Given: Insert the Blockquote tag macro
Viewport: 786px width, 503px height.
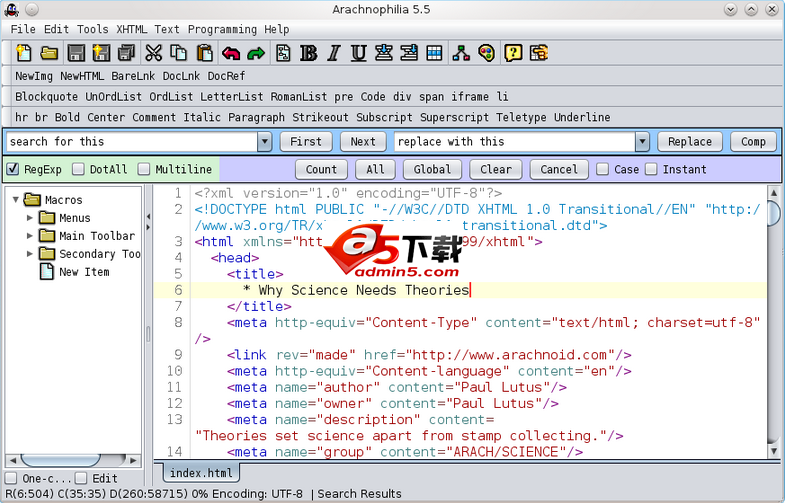Looking at the screenshot, I should click(46, 96).
